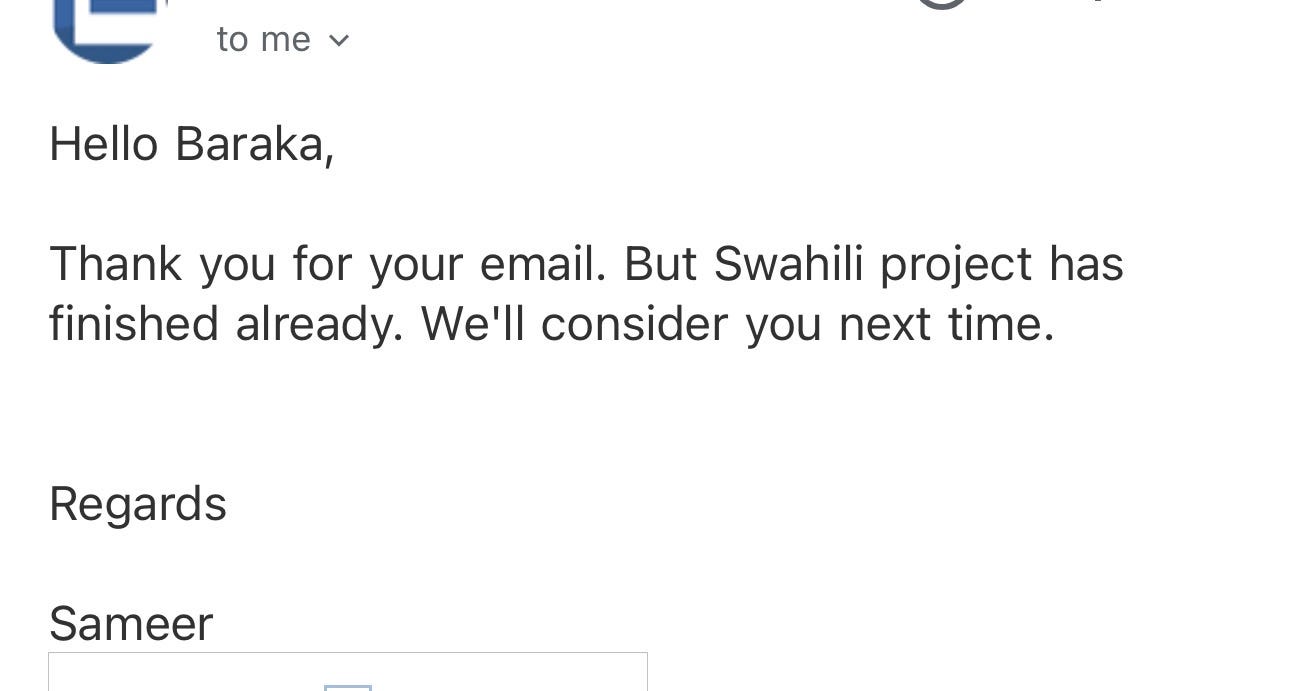Select the broken image placeholder icon in signature

(x=348, y=687)
